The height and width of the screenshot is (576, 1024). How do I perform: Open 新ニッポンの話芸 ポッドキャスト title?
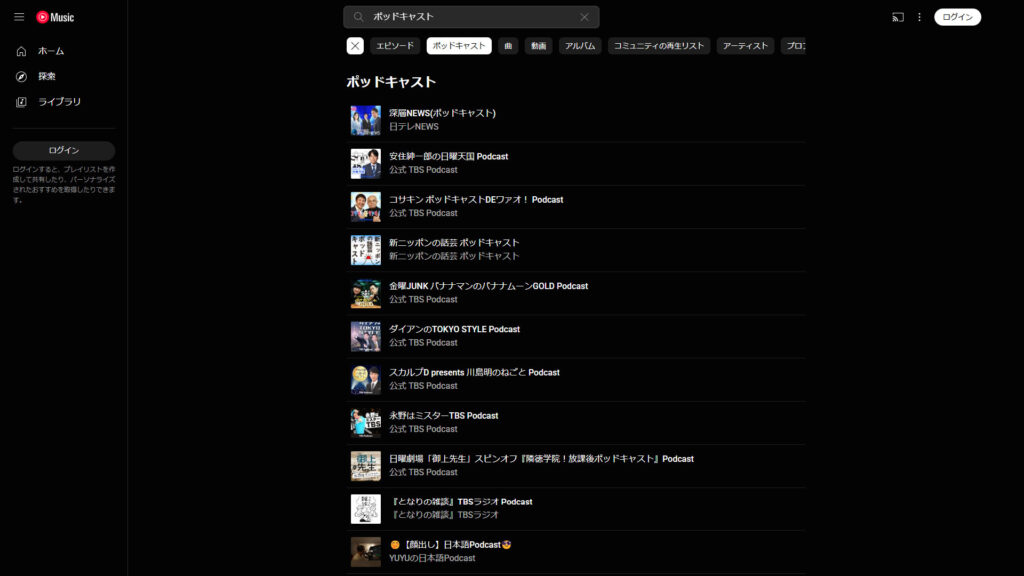coord(454,242)
